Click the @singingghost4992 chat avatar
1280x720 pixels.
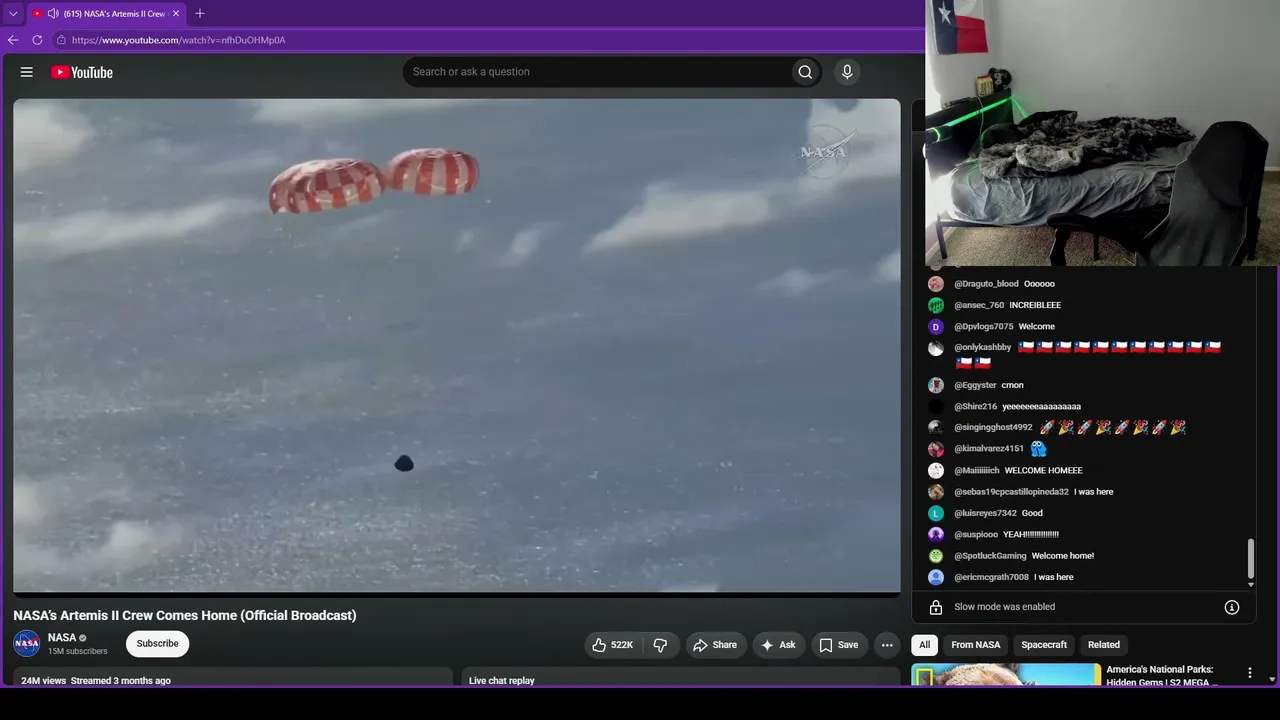[936, 427]
